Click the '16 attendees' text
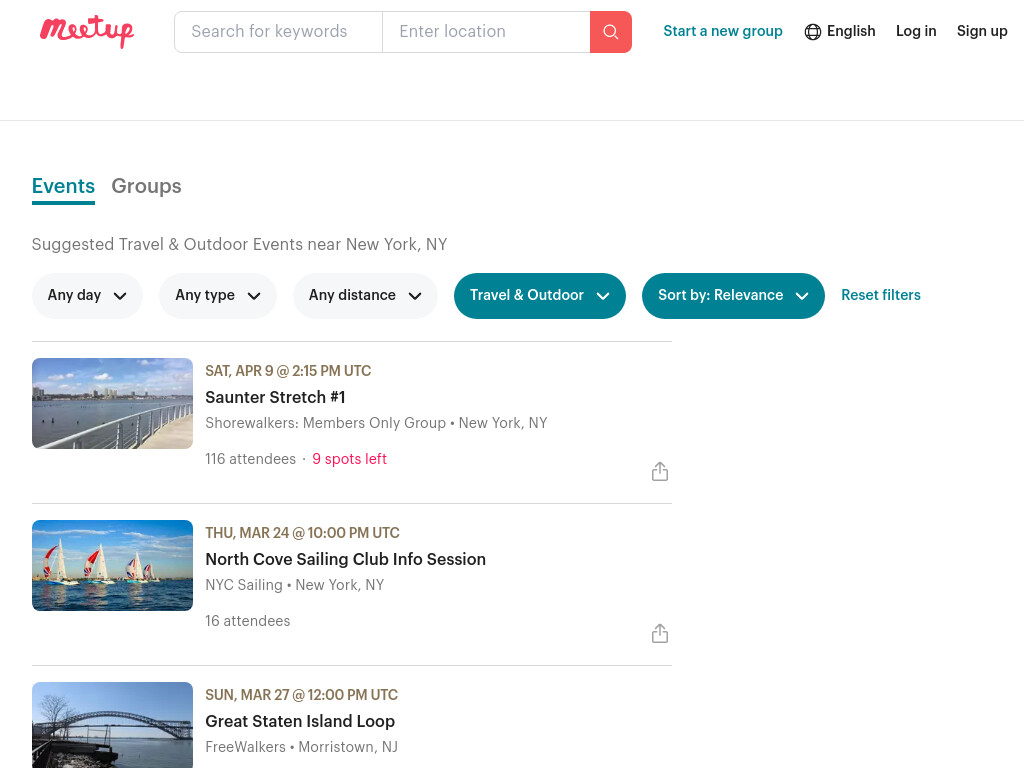The height and width of the screenshot is (768, 1024). 248,621
